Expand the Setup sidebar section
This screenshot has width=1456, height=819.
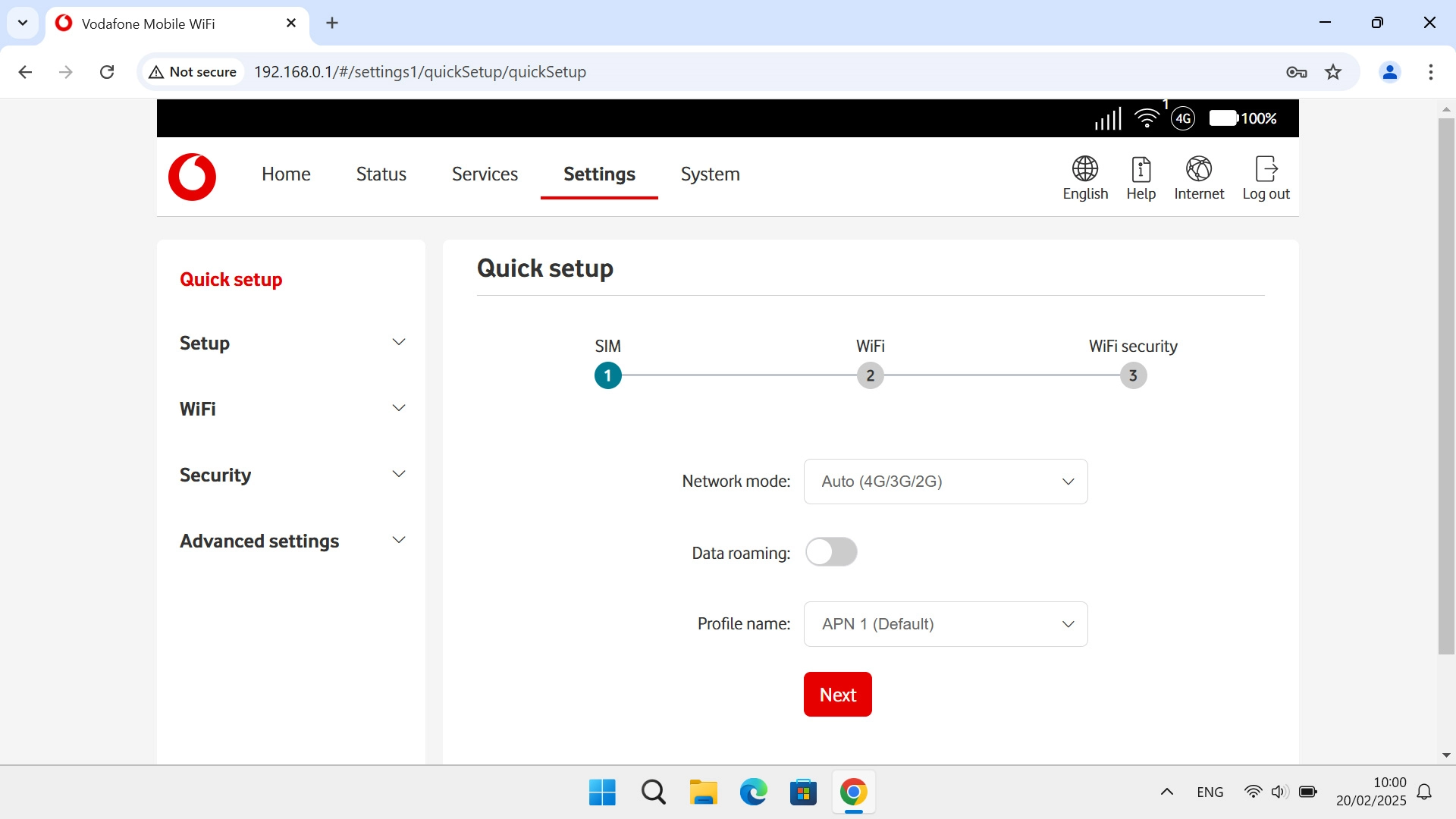coord(292,343)
